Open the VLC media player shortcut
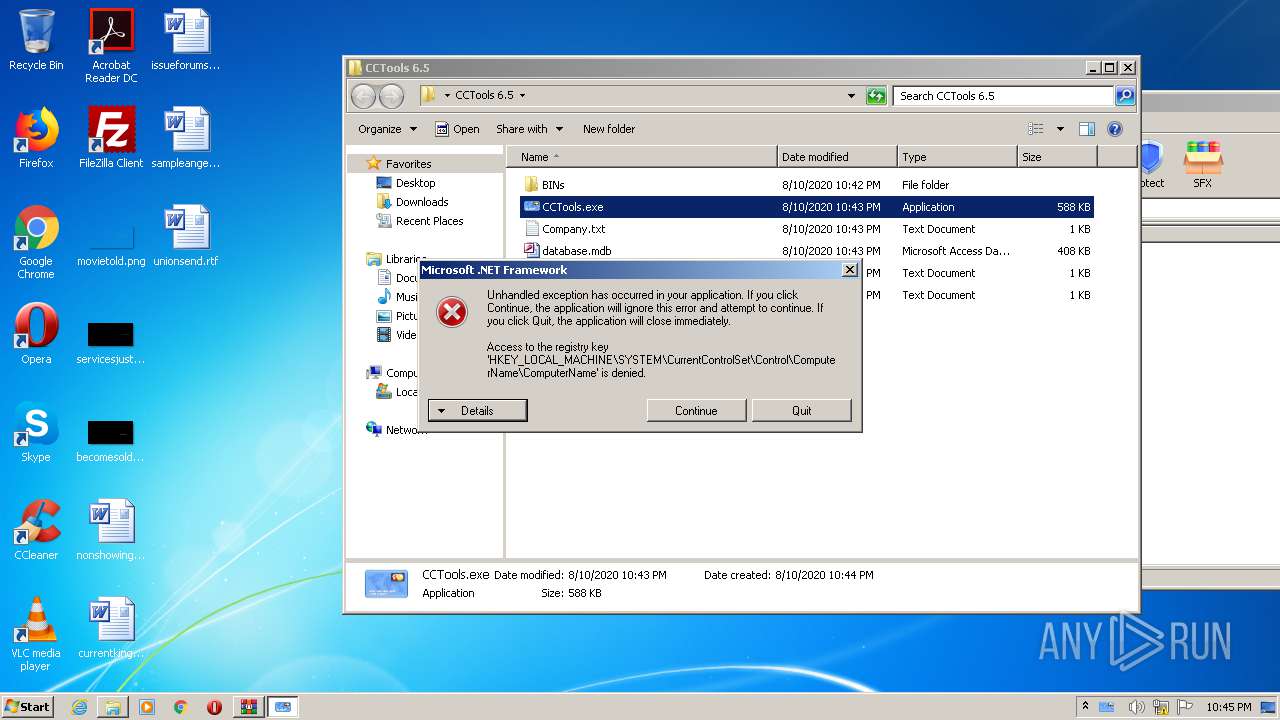 click(36, 634)
